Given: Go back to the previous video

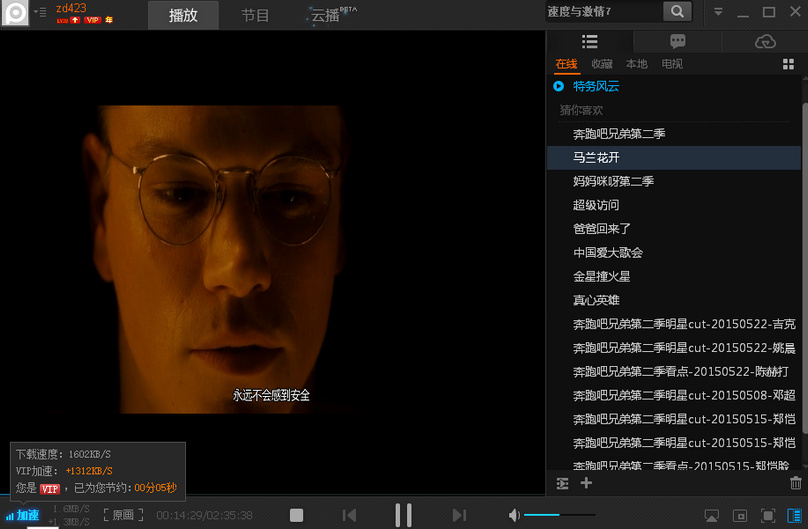Looking at the screenshot, I should coord(349,515).
